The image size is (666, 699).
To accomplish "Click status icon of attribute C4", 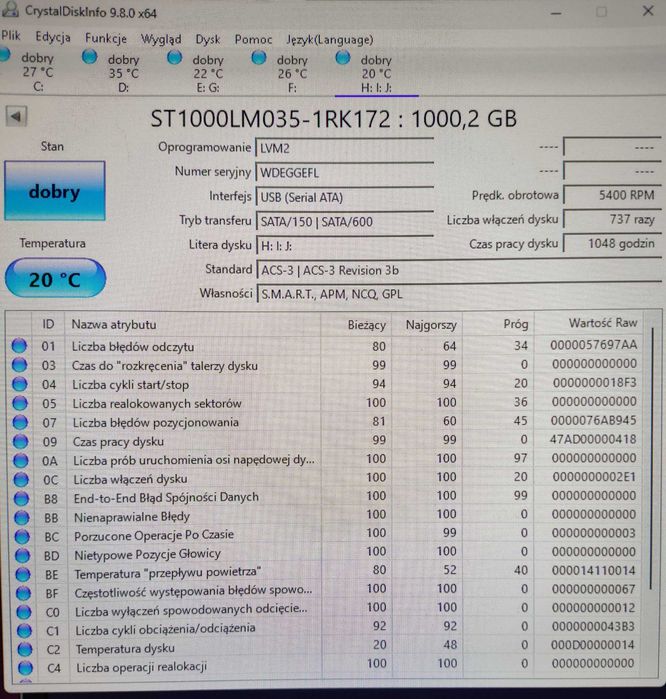I will tap(25, 667).
